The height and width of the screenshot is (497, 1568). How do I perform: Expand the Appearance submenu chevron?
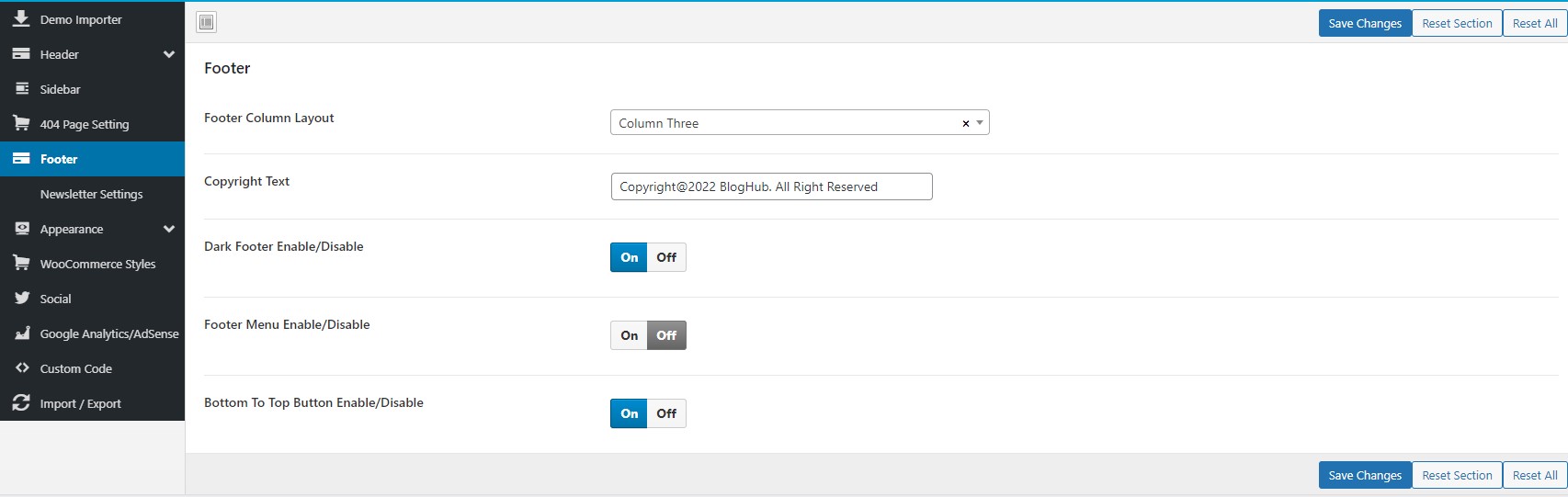[x=169, y=229]
